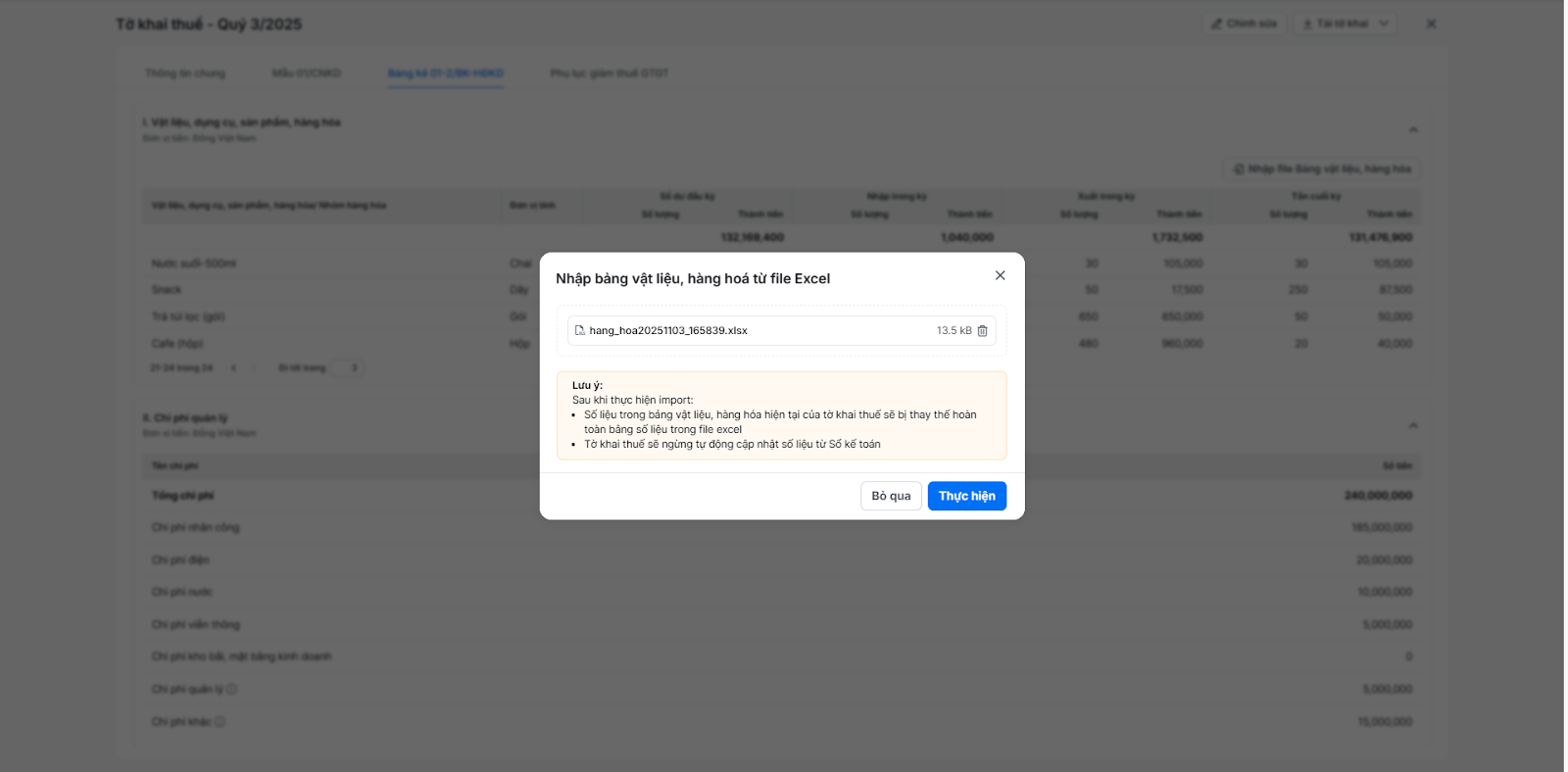Click info icon beside Chi phí quản lý
1568x772 pixels.
(x=232, y=690)
